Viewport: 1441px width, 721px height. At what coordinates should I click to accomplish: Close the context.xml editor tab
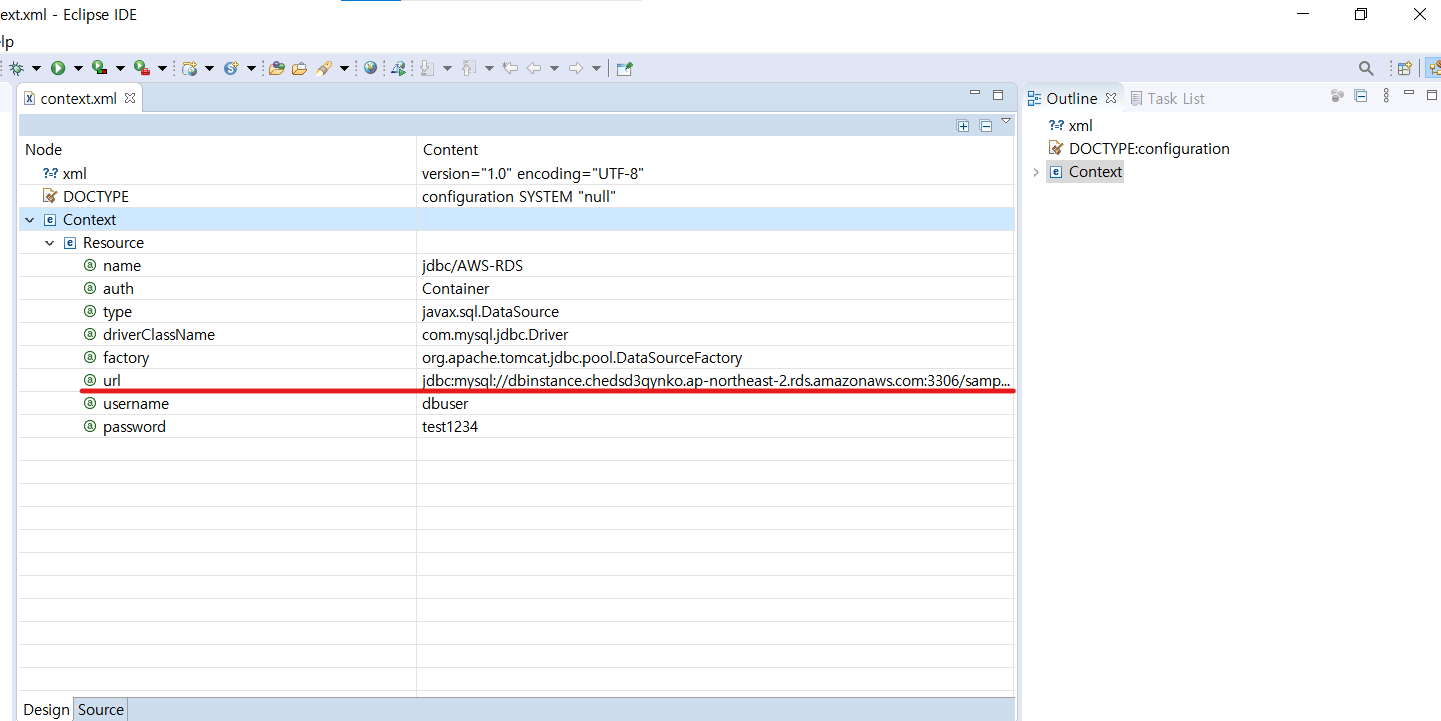[x=130, y=98]
